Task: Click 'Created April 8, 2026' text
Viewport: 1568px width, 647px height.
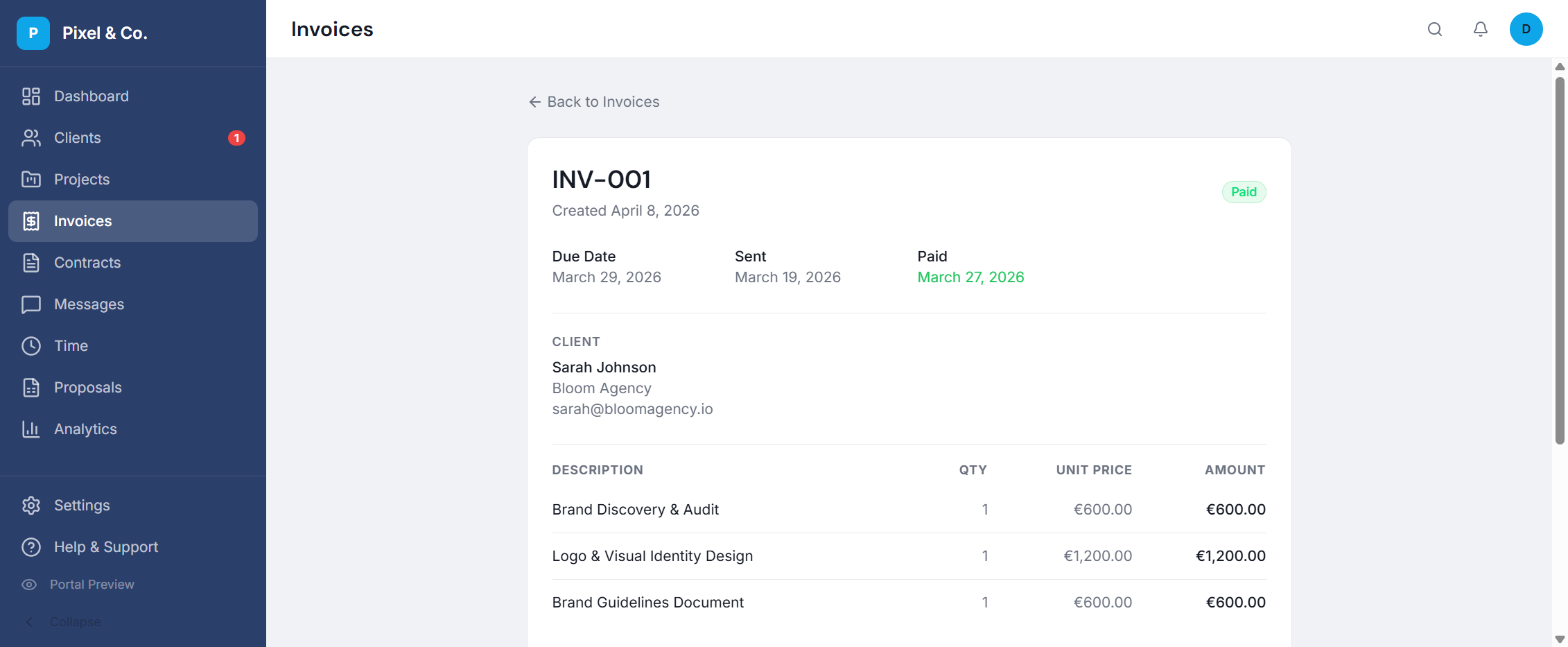Action: [626, 211]
